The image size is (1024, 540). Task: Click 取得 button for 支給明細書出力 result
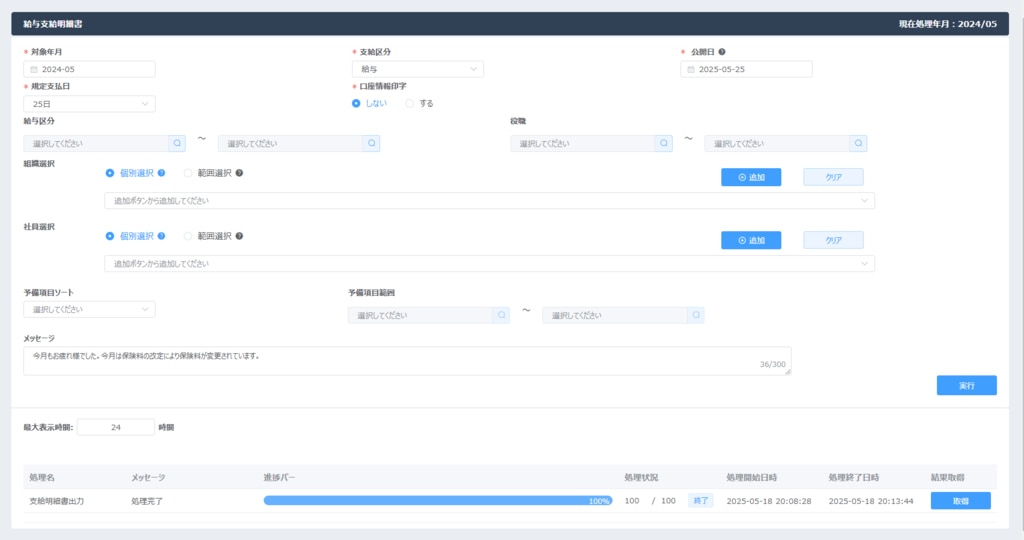click(x=960, y=500)
